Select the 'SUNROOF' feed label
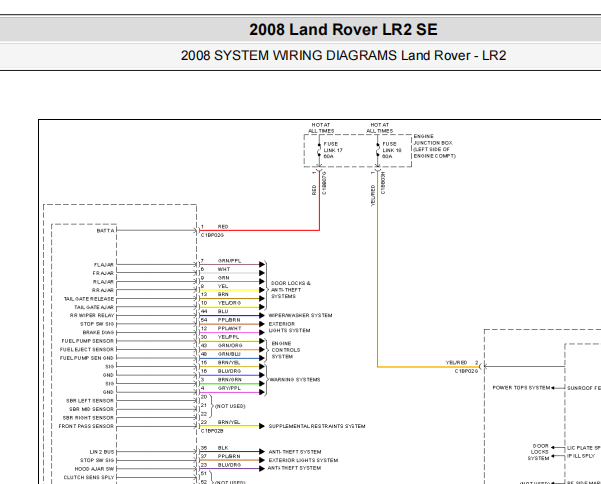Image resolution: width=601 pixels, height=484 pixels. click(584, 388)
